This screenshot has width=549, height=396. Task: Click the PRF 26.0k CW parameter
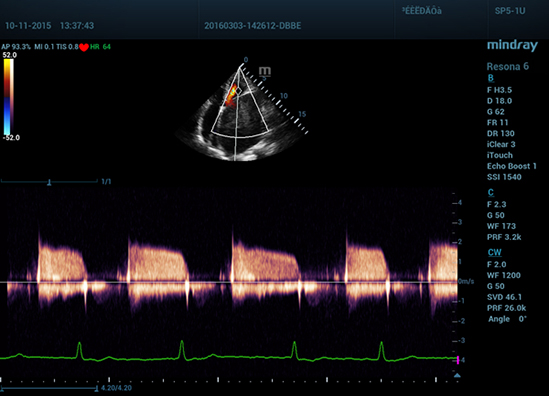tap(507, 308)
